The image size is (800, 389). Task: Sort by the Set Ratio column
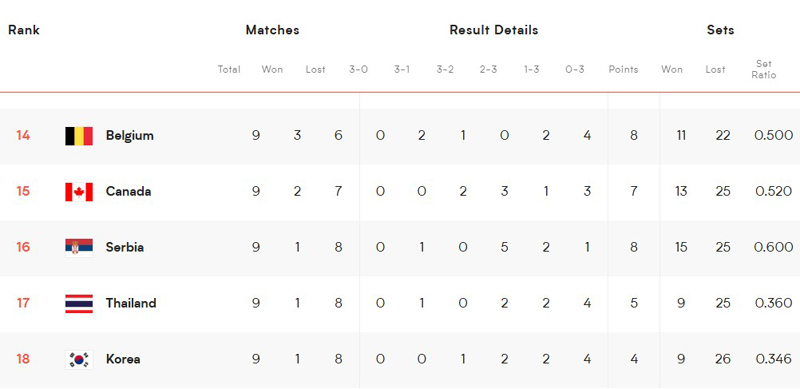point(764,69)
